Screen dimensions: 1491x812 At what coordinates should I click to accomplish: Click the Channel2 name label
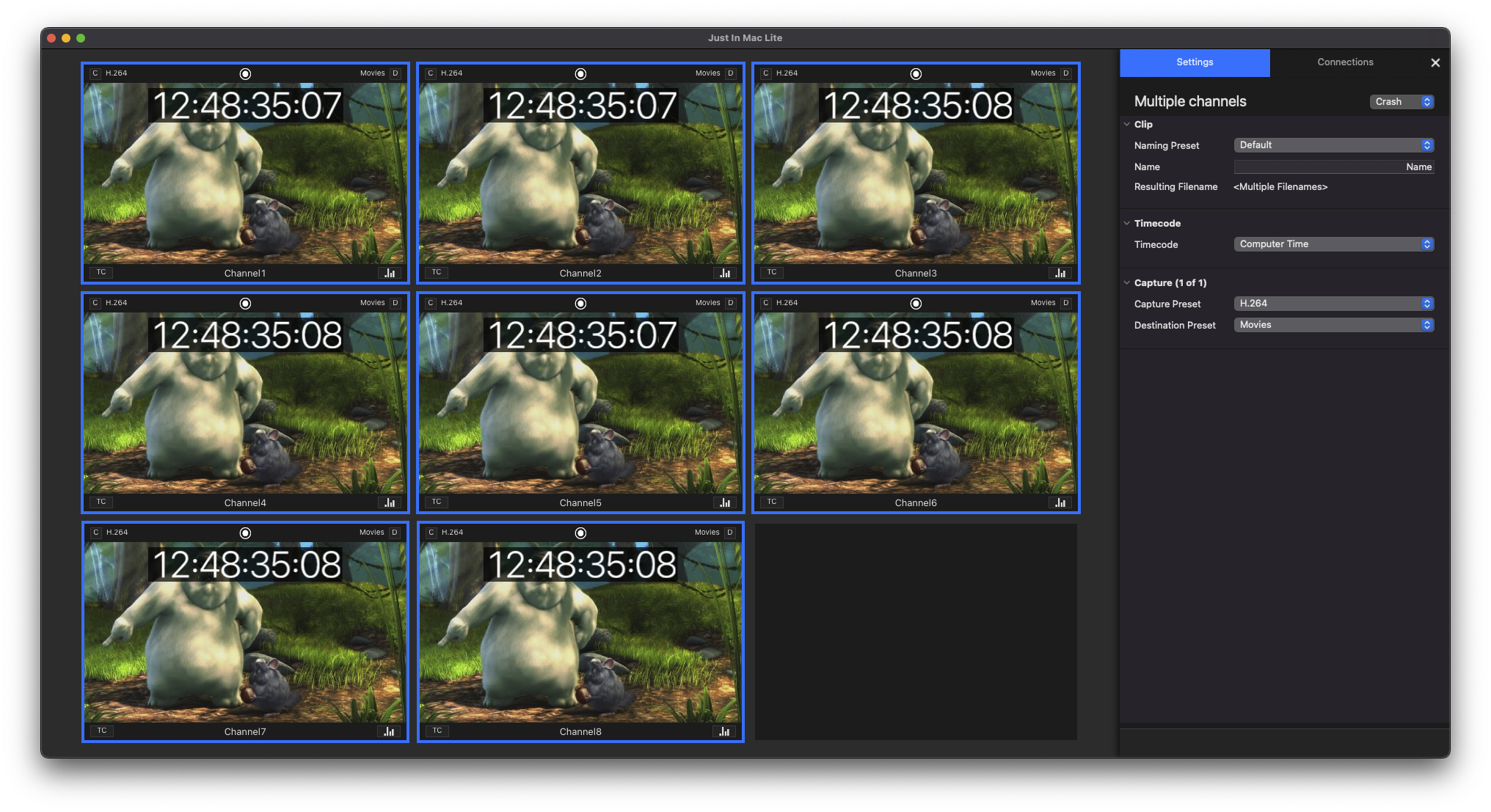click(580, 274)
